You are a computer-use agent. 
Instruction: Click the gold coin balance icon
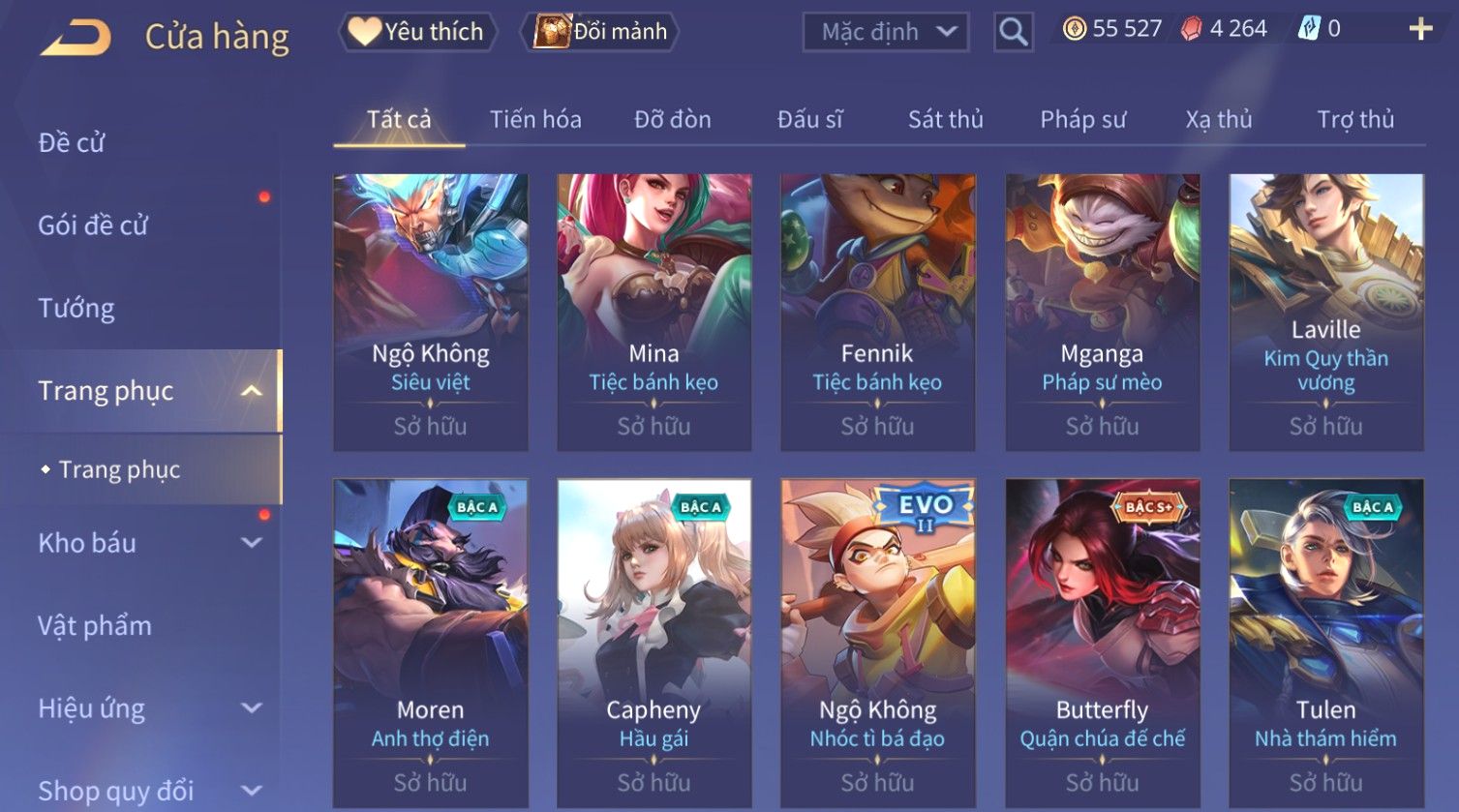pyautogui.click(x=1074, y=29)
